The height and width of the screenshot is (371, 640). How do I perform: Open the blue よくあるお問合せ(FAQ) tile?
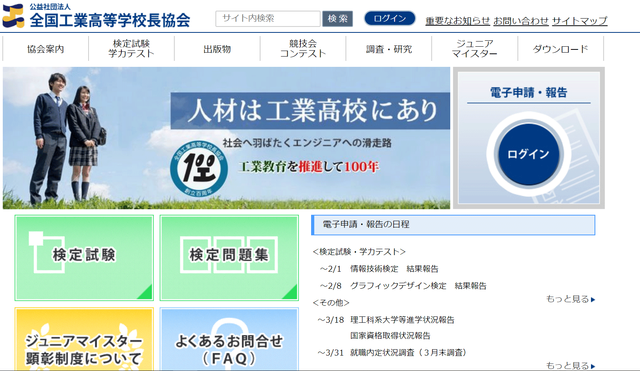pos(229,339)
